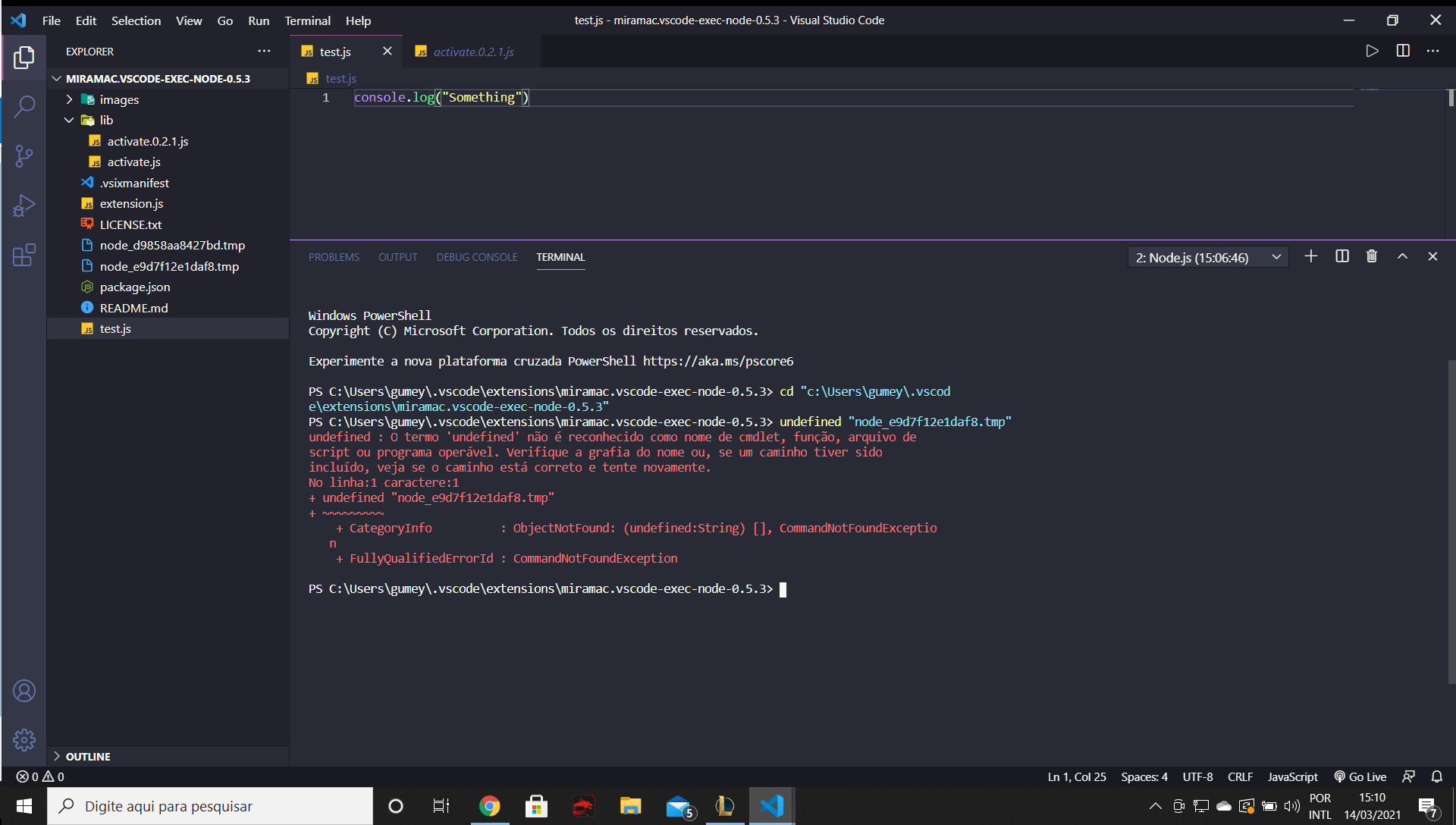Screen dimensions: 1456x825
Task: Open Google Chrome from taskbar
Action: coord(490,806)
